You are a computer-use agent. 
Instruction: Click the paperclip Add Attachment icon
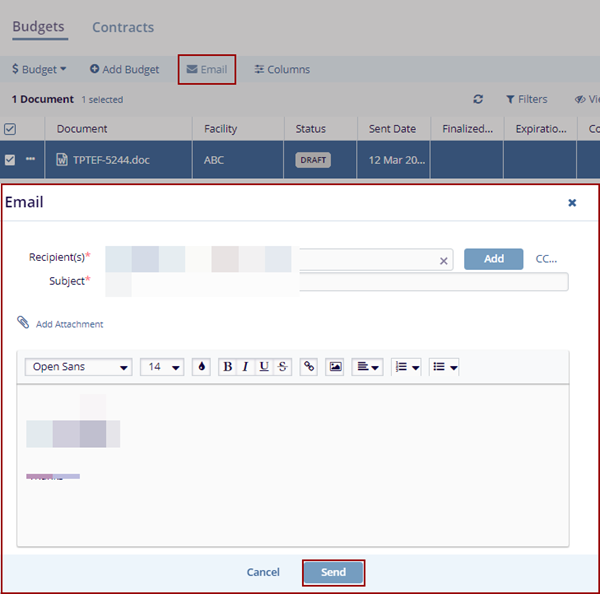coord(23,323)
